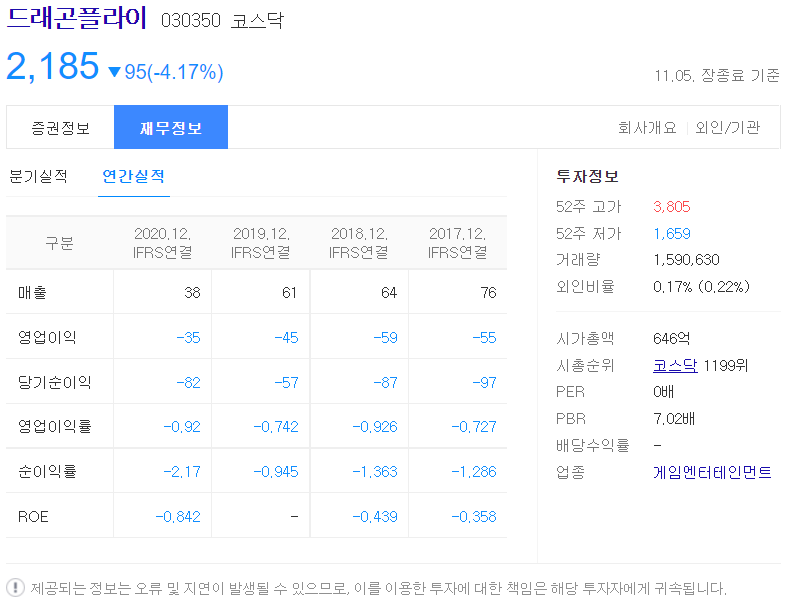
Task: Click 순이익률 value -1.363
Action: pos(375,472)
